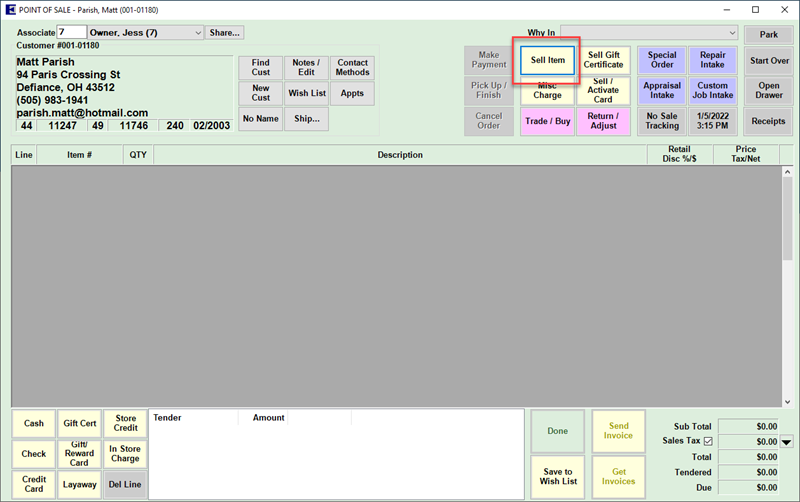Viewport: 800px width, 502px height.
Task: Toggle the Sales Tax checkbox
Action: pos(709,441)
